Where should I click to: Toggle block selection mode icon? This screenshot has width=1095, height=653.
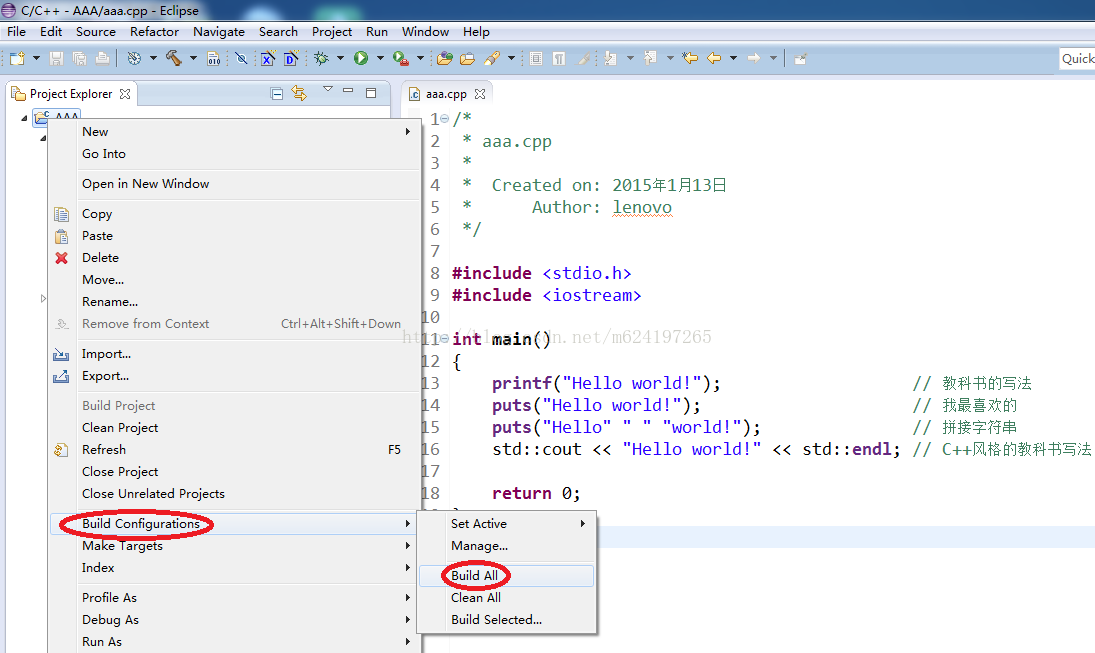pyautogui.click(x=536, y=59)
